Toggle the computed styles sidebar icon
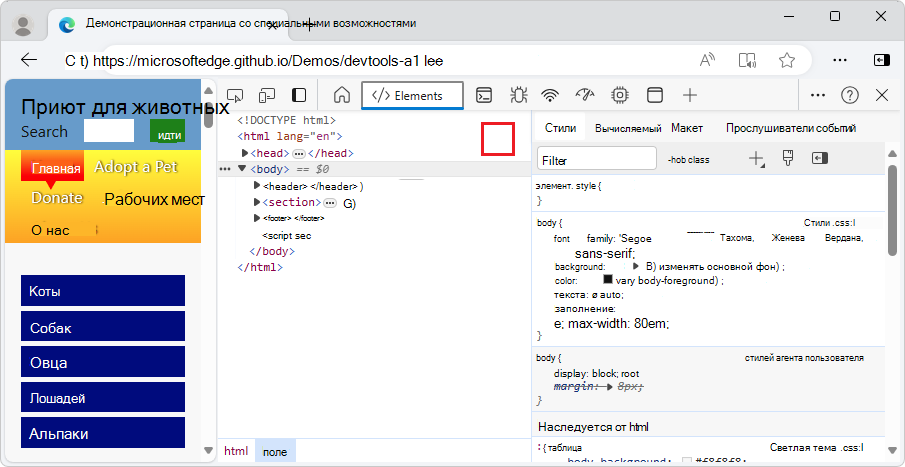Screen dimensions: 905x467 [x=820, y=158]
